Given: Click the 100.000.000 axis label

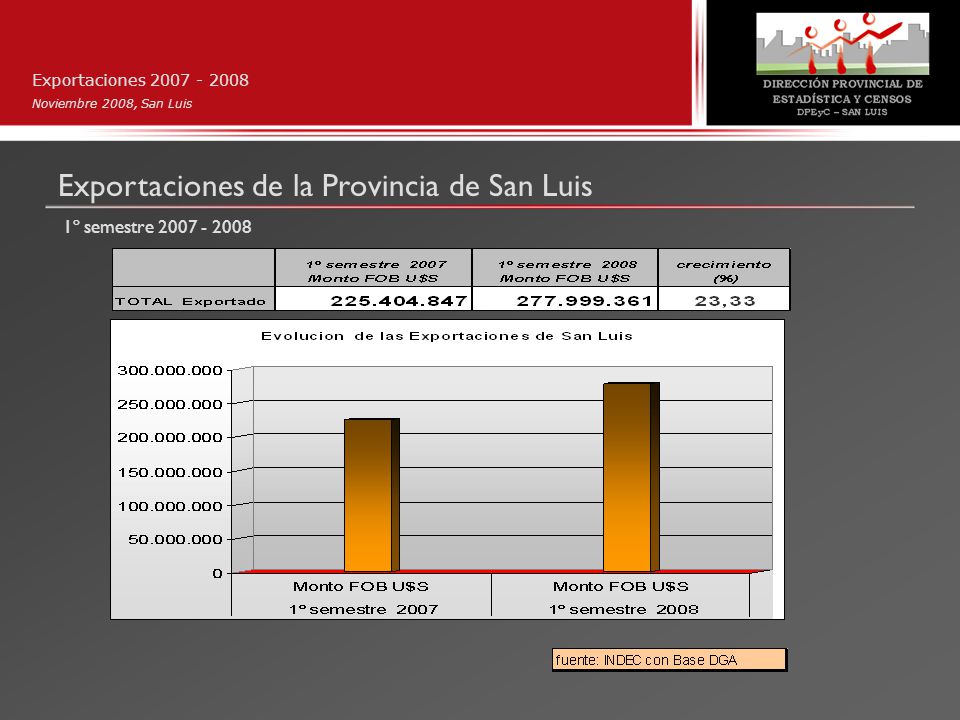Looking at the screenshot, I should point(170,506).
